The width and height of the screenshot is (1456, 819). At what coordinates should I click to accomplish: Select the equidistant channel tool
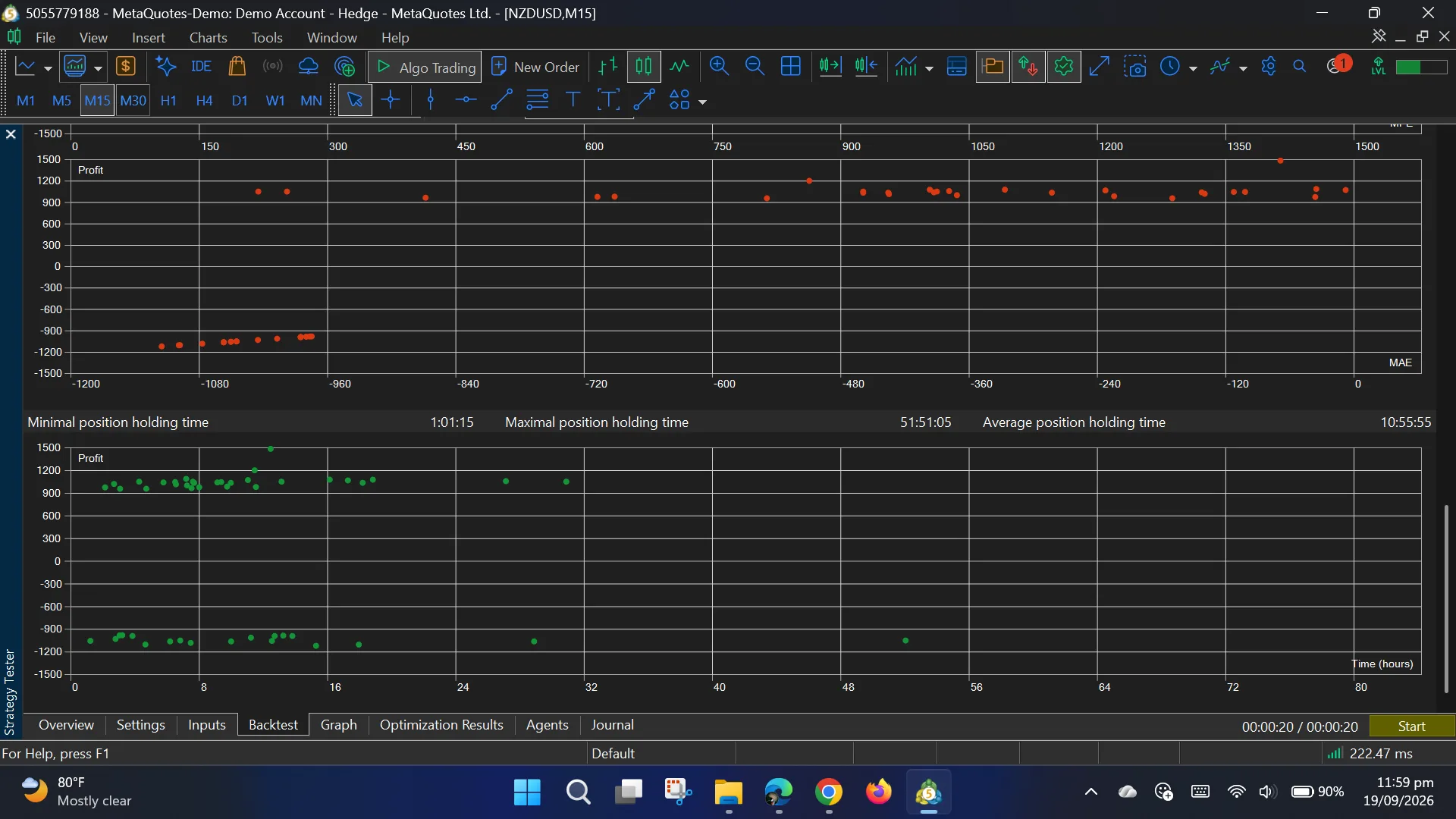pyautogui.click(x=537, y=100)
